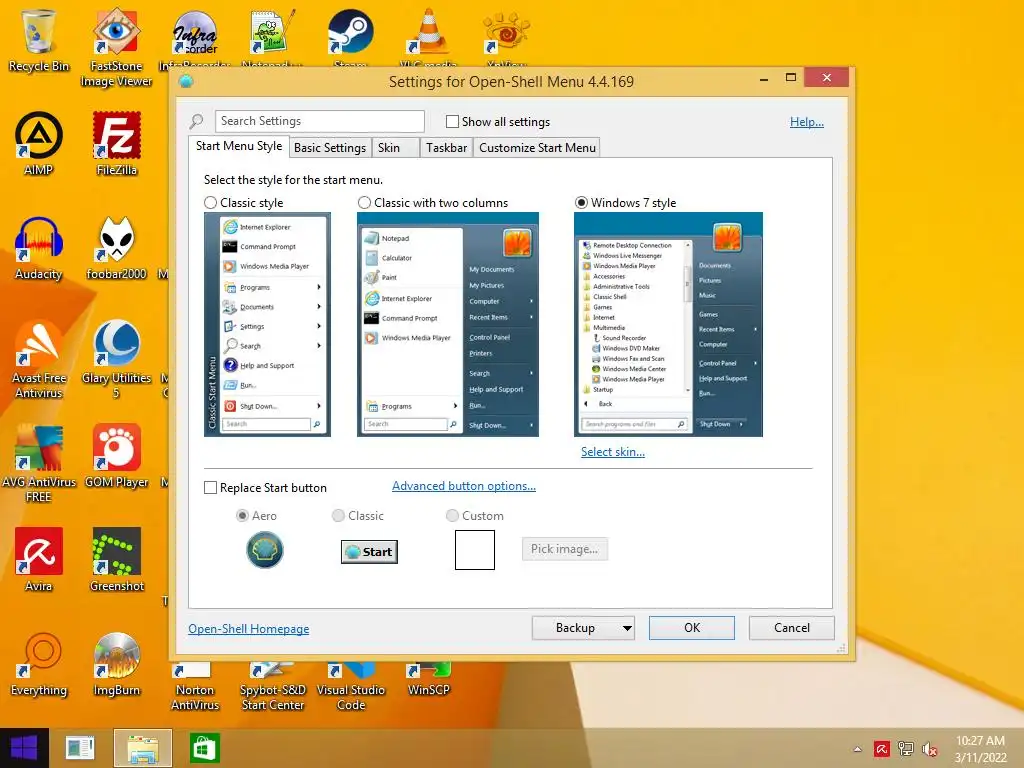The width and height of the screenshot is (1024, 768).
Task: Open Advanced button options... link
Action: (x=464, y=486)
